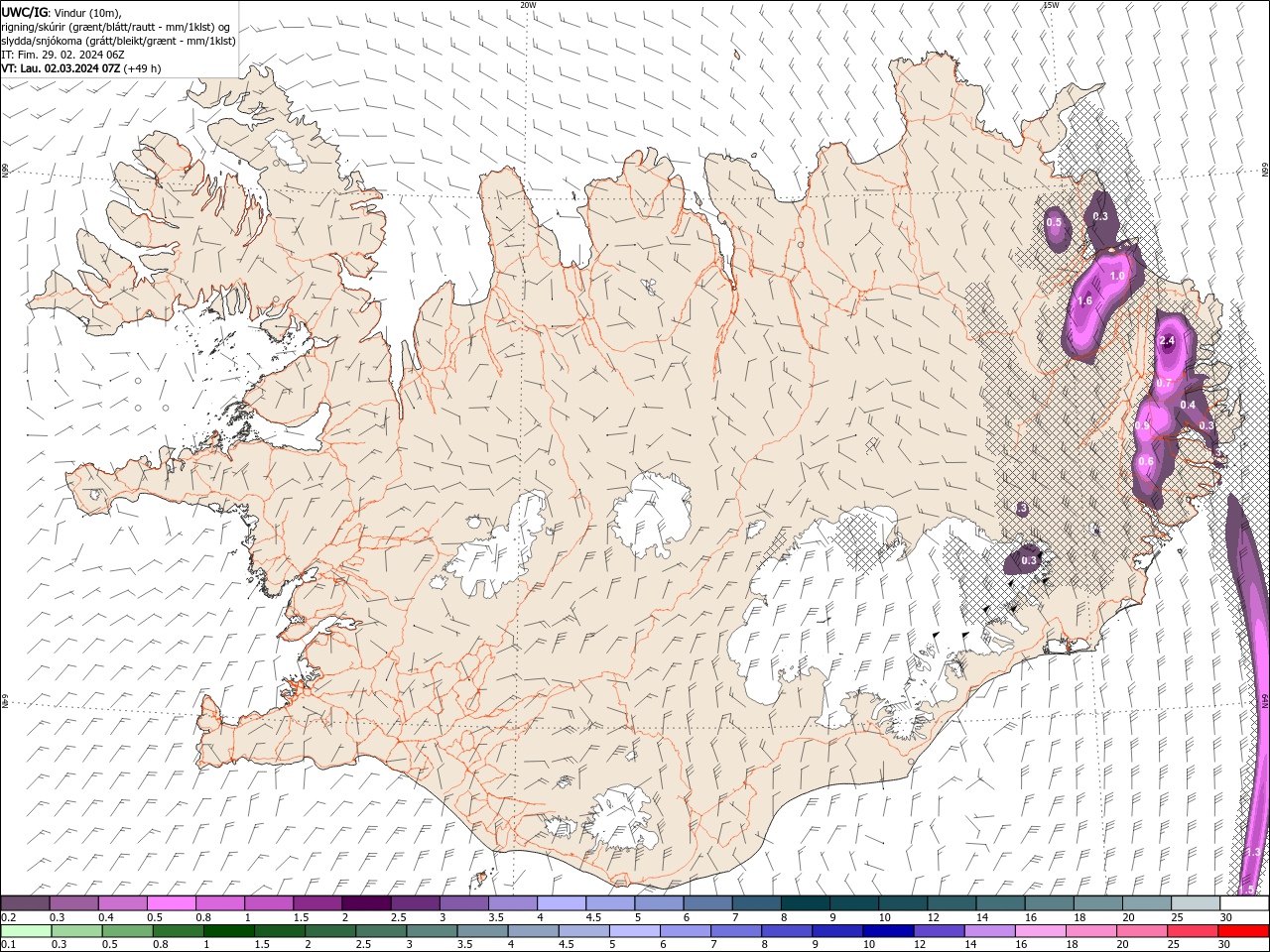Select the 0.8 swatch in upper legend row

pos(220,903)
